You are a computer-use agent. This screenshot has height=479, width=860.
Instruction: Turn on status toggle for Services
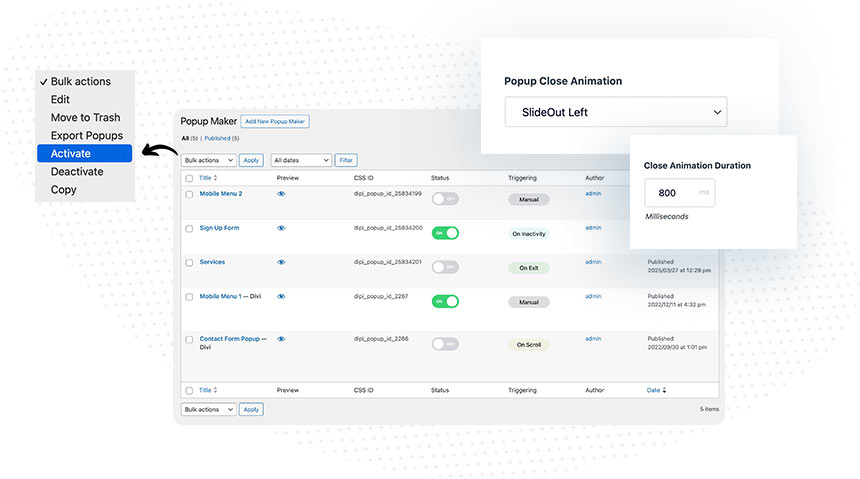(445, 267)
